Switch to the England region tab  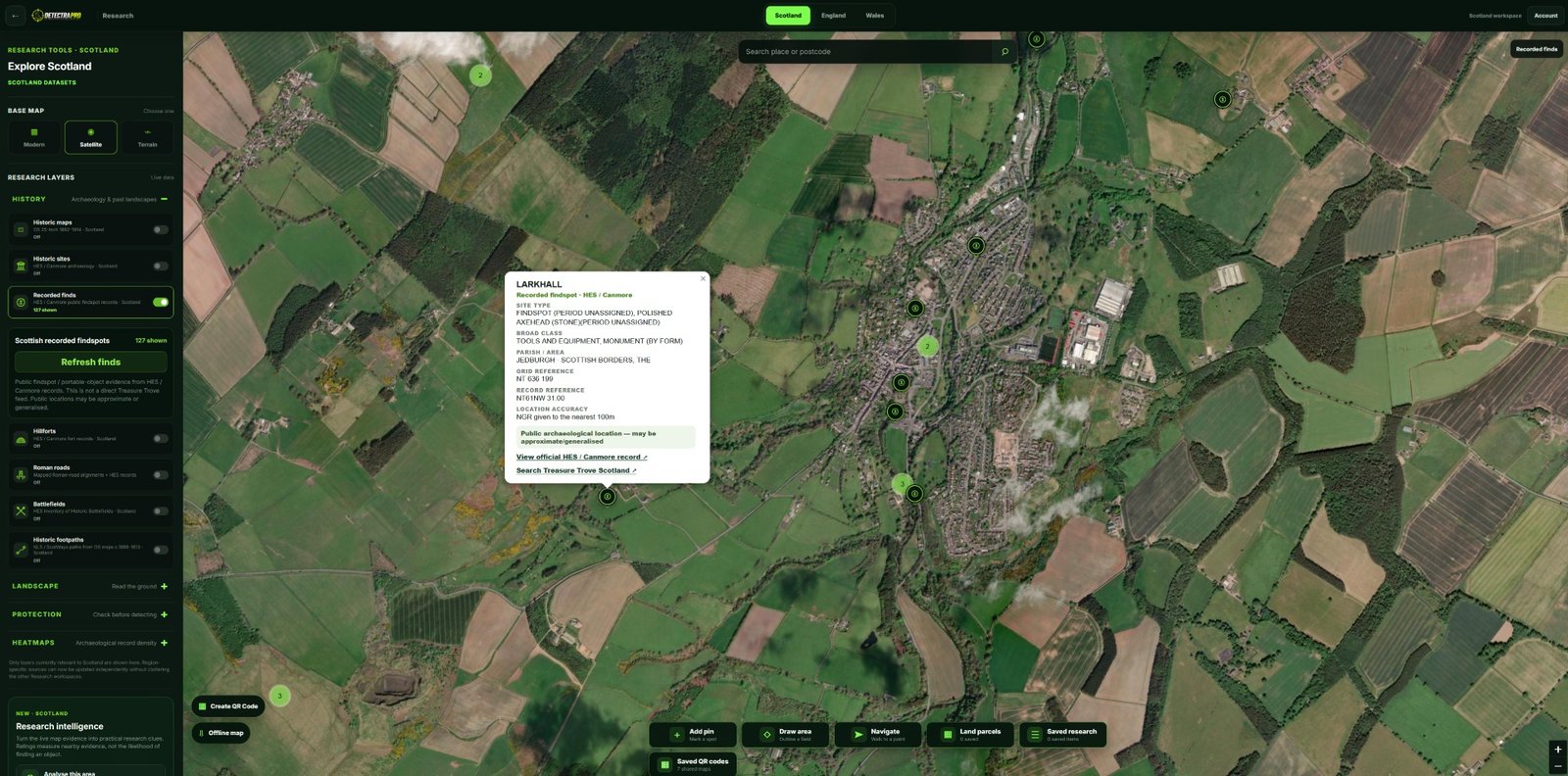(x=833, y=16)
